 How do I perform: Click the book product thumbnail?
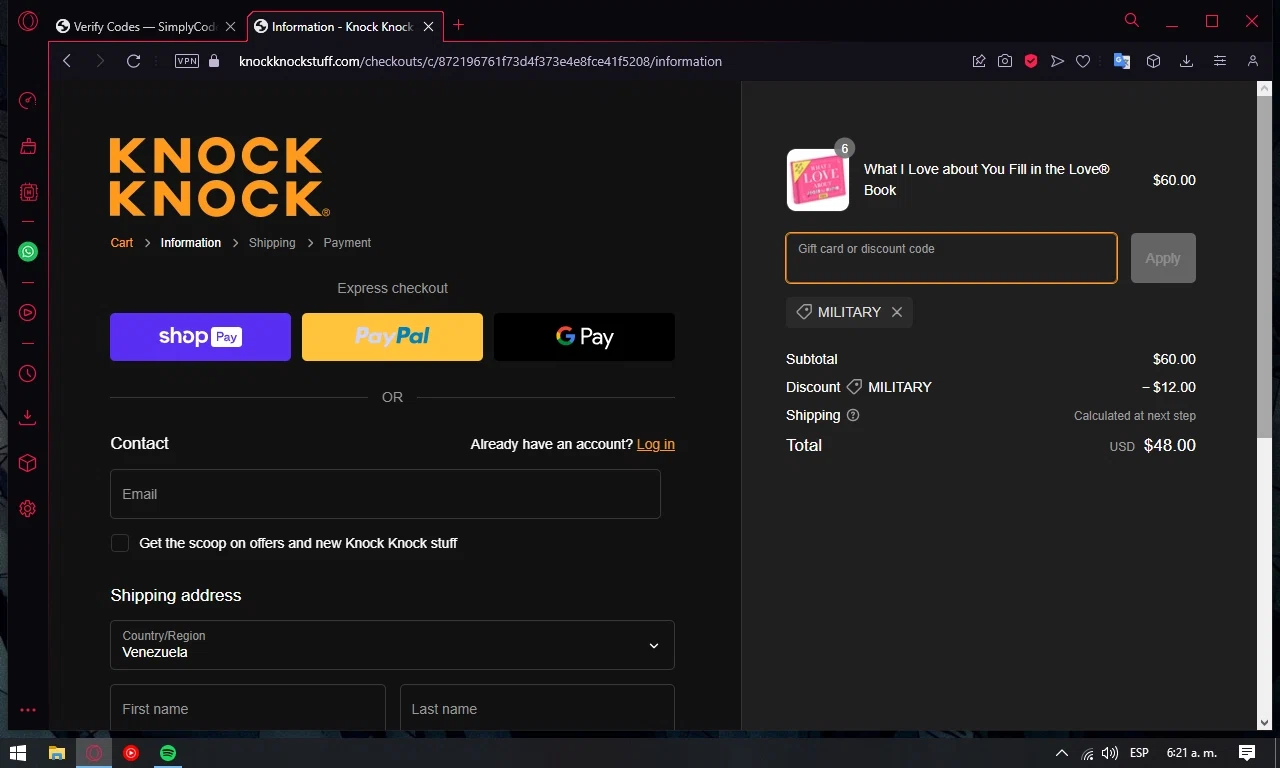point(818,180)
